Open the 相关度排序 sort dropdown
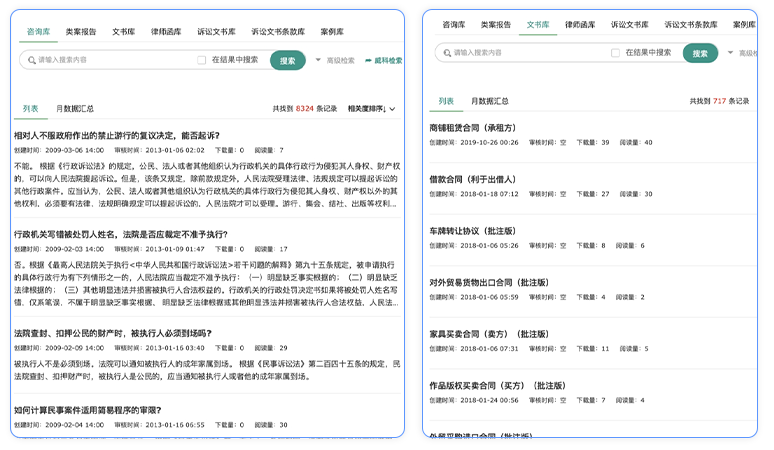This screenshot has height=450, width=774. coord(371,108)
